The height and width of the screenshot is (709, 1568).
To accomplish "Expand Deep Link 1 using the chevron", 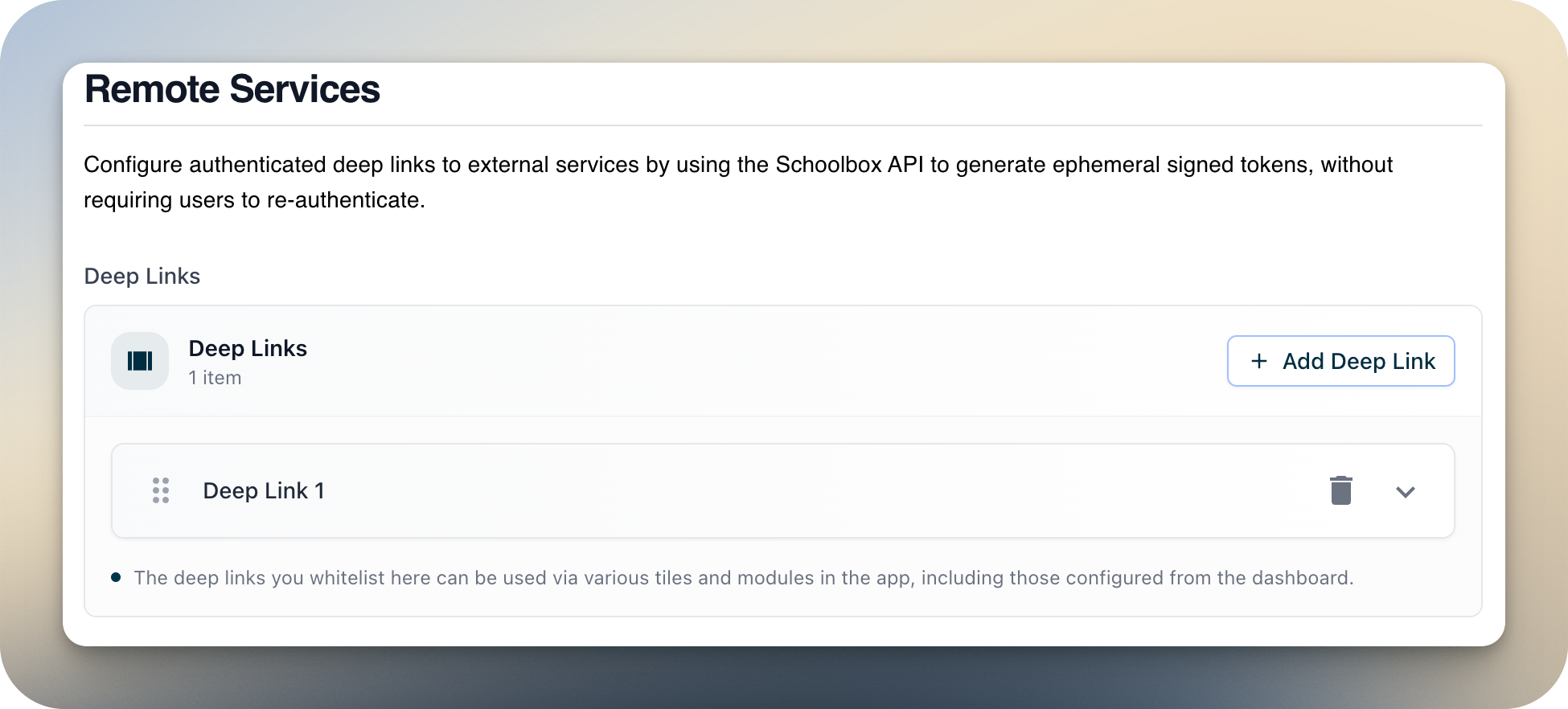I will click(1405, 492).
